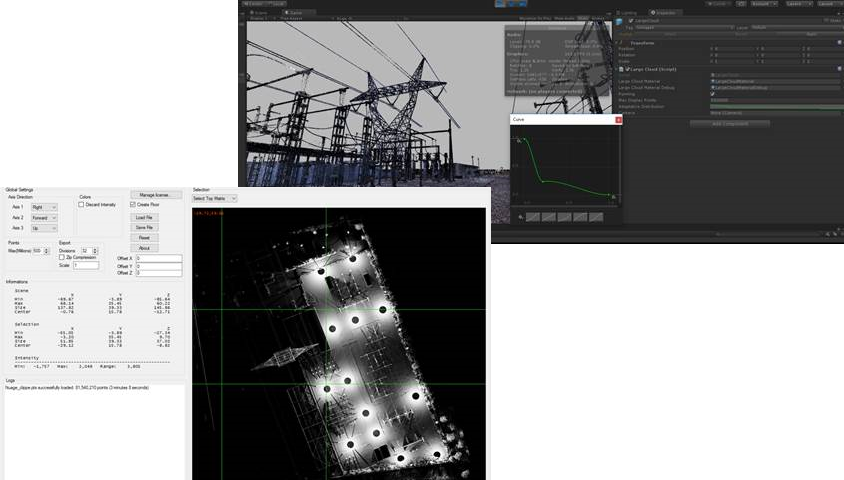Open the Layer dropdown in Inspector
The image size is (844, 480).
(x=797, y=27)
